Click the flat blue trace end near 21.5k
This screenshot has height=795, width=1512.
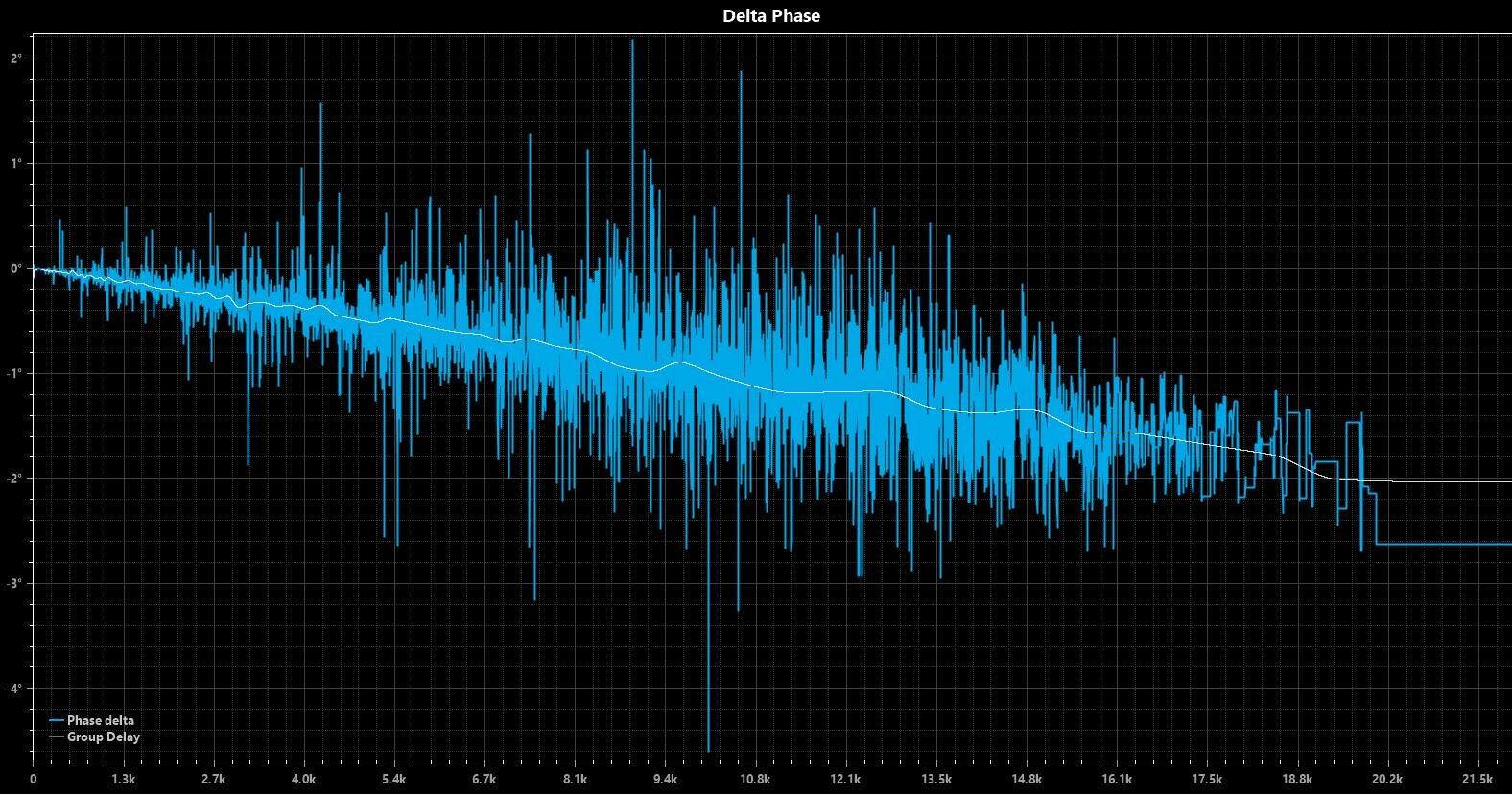(1444, 544)
